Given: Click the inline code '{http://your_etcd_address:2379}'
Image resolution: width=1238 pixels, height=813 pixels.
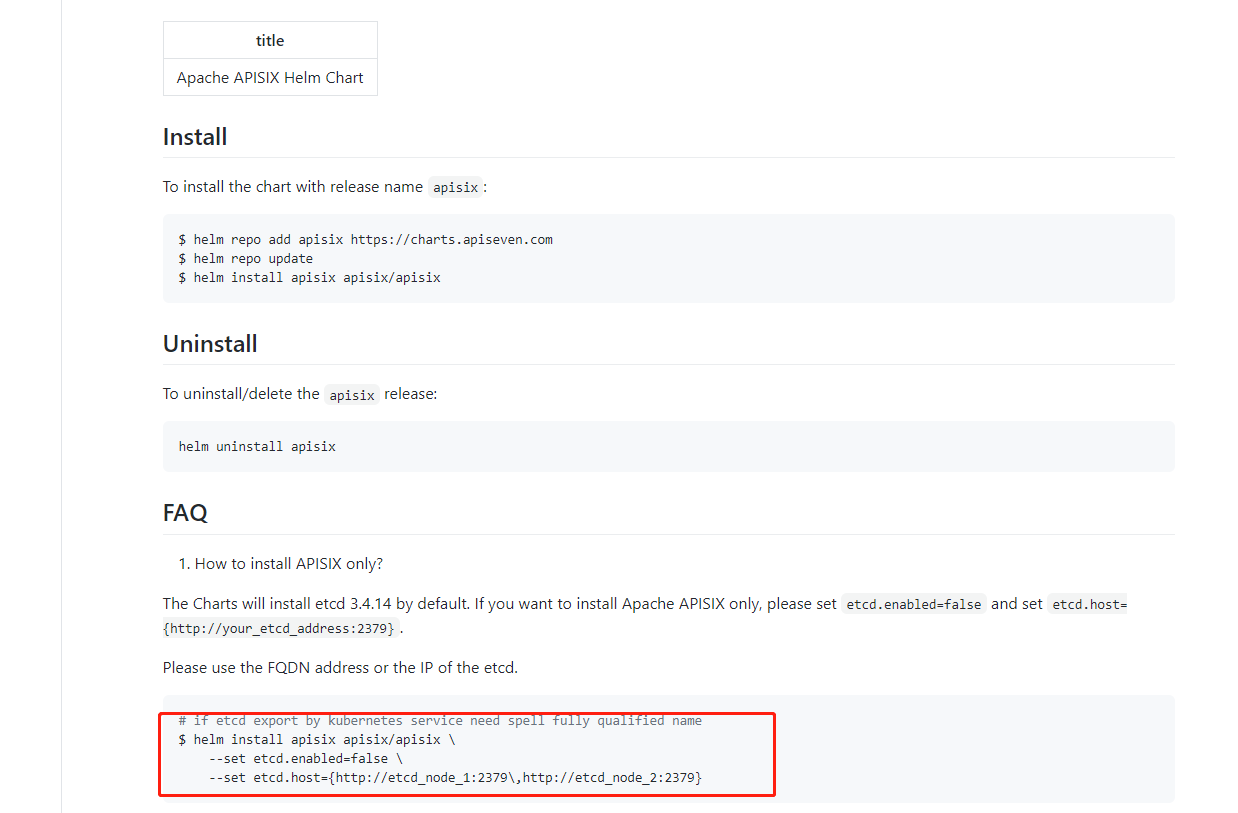Looking at the screenshot, I should [x=281, y=628].
